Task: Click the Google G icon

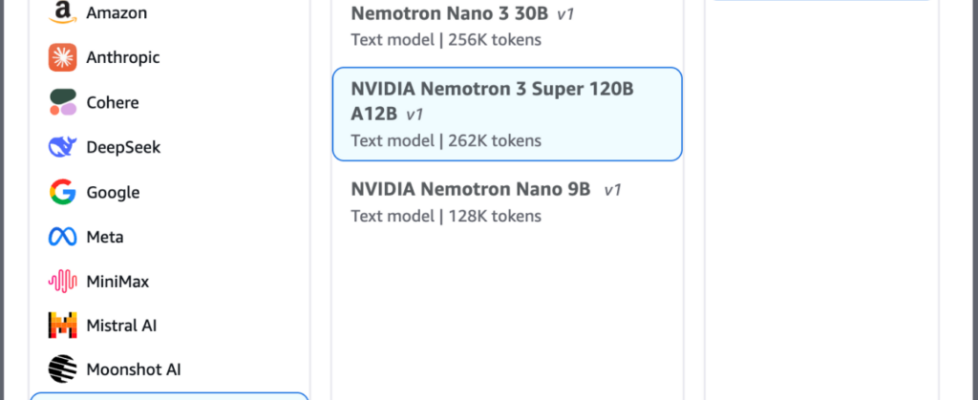Action: click(x=62, y=192)
